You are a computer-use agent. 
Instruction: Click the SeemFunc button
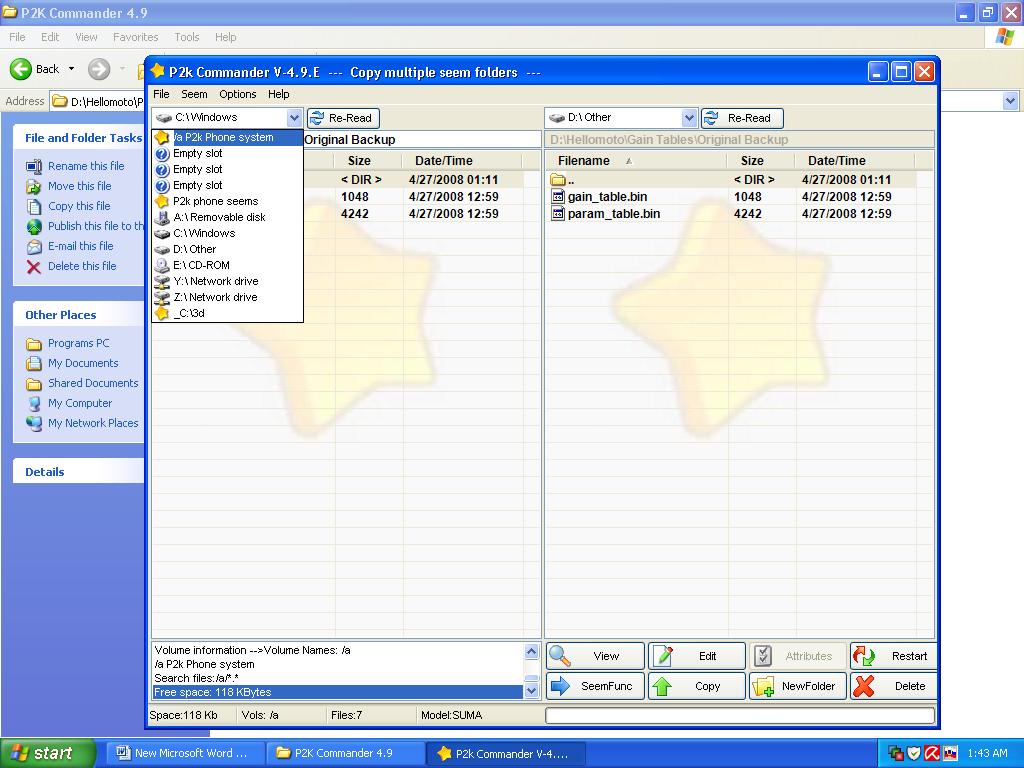[x=595, y=686]
